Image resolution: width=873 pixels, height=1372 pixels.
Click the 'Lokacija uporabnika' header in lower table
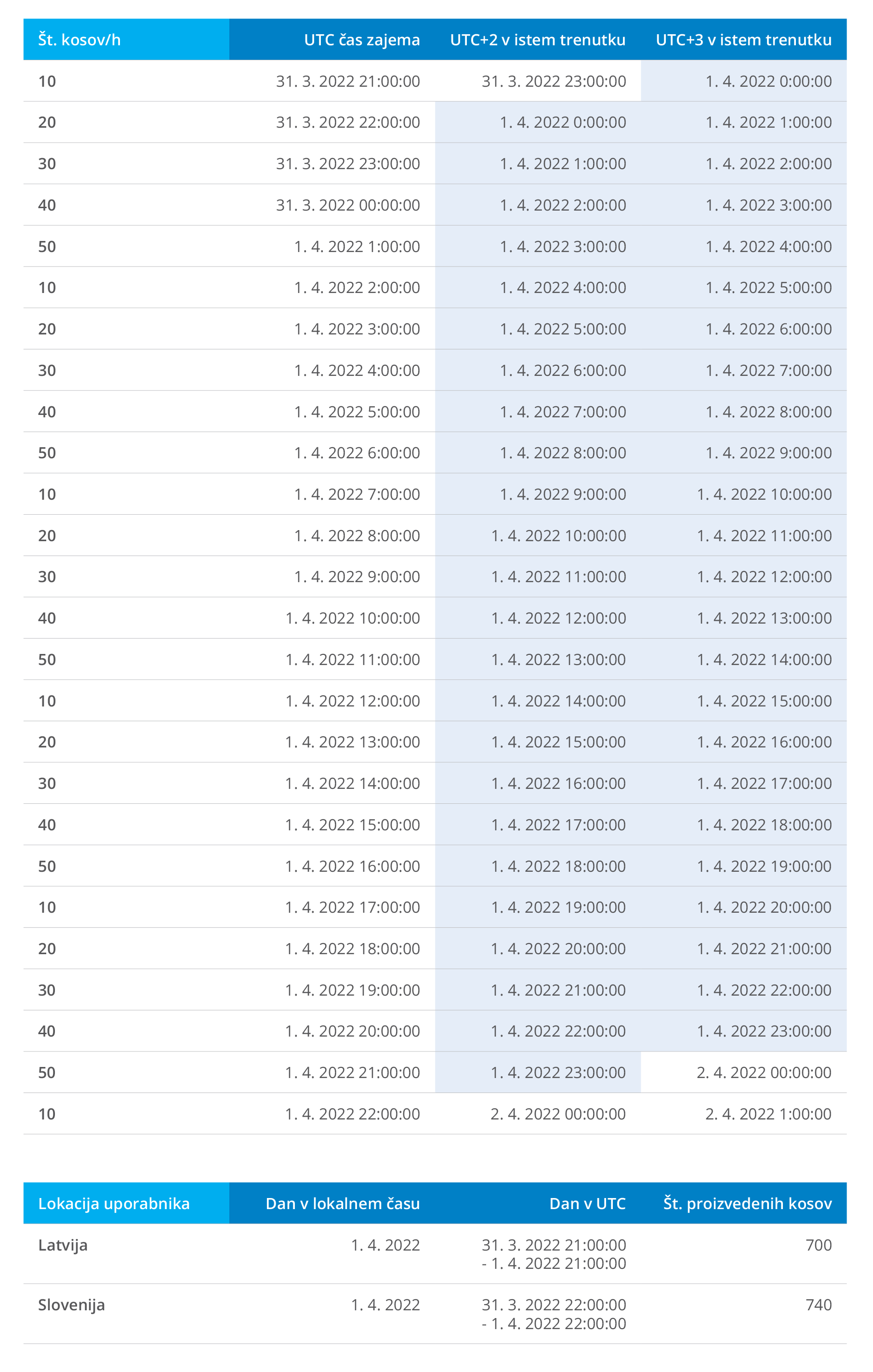tap(114, 1203)
